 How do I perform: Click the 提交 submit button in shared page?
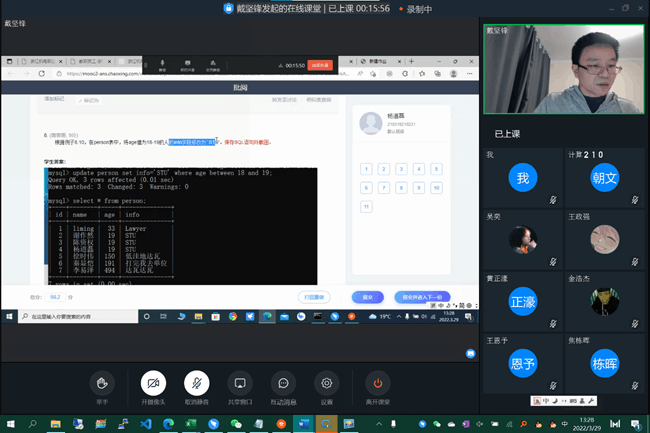tap(367, 297)
